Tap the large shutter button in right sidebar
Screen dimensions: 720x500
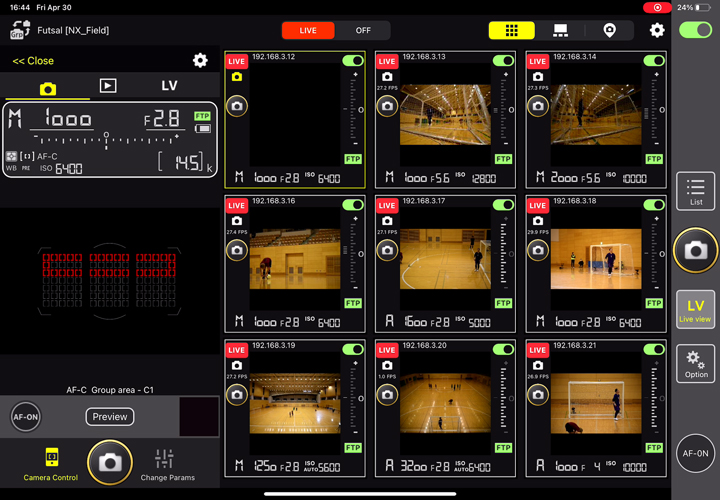(696, 250)
